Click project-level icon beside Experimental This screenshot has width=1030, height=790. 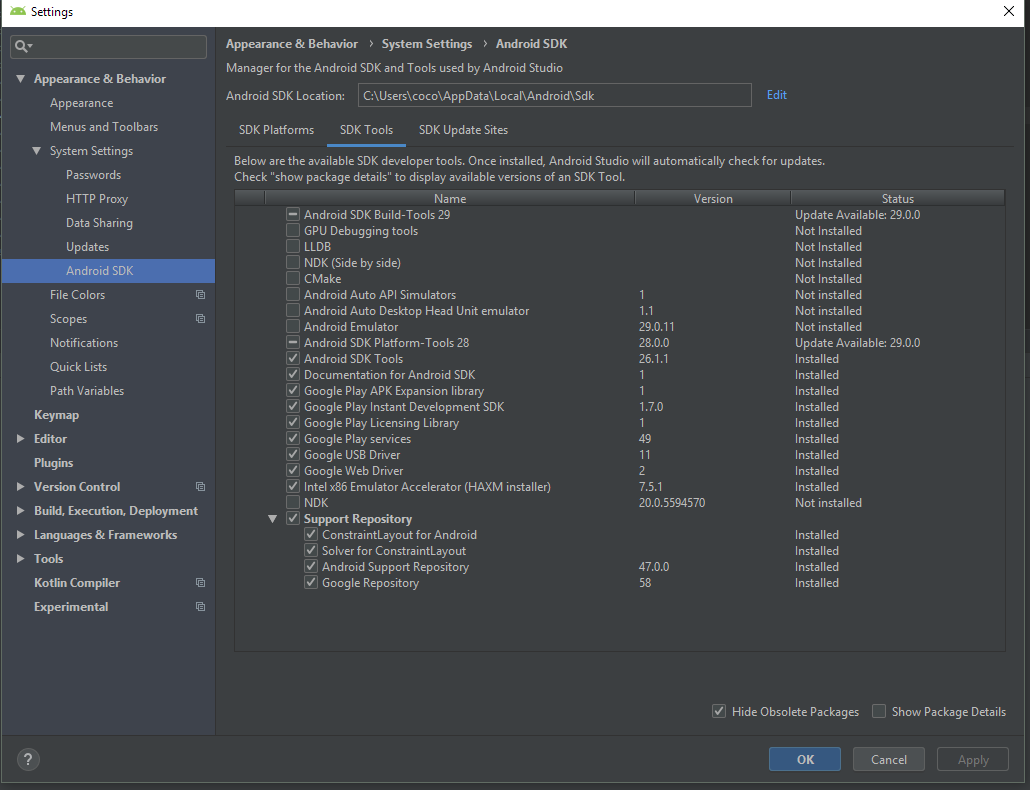pyautogui.click(x=200, y=607)
